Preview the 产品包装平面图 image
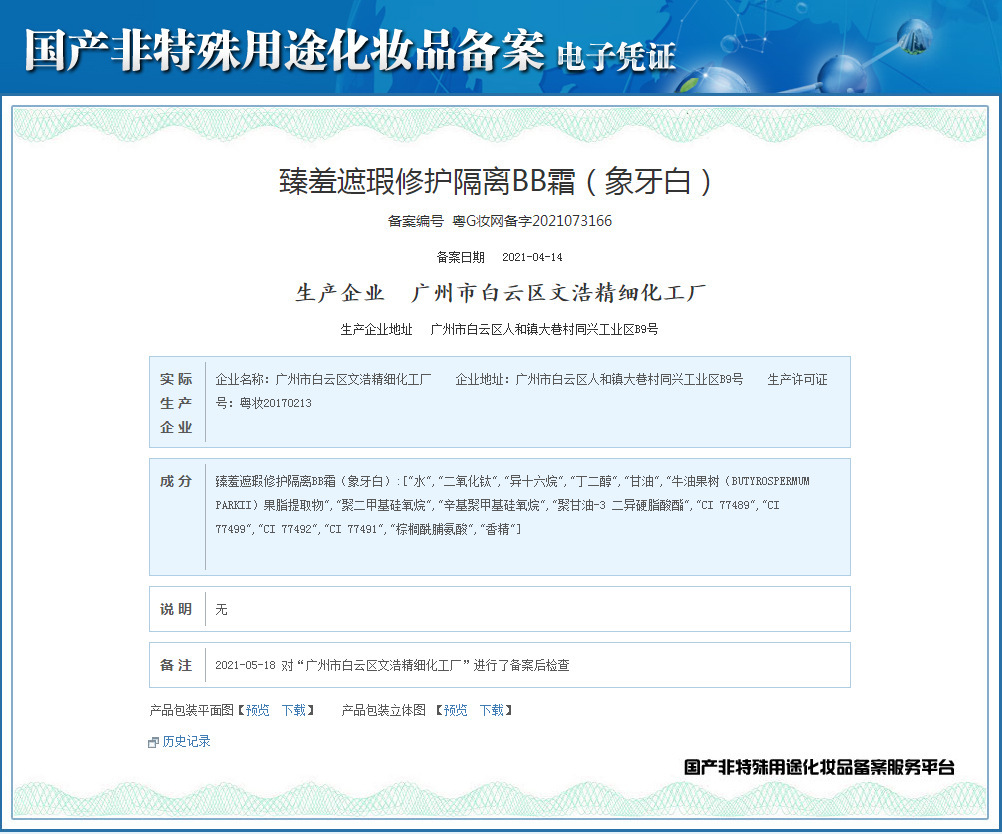This screenshot has width=1002, height=834. 258,710
